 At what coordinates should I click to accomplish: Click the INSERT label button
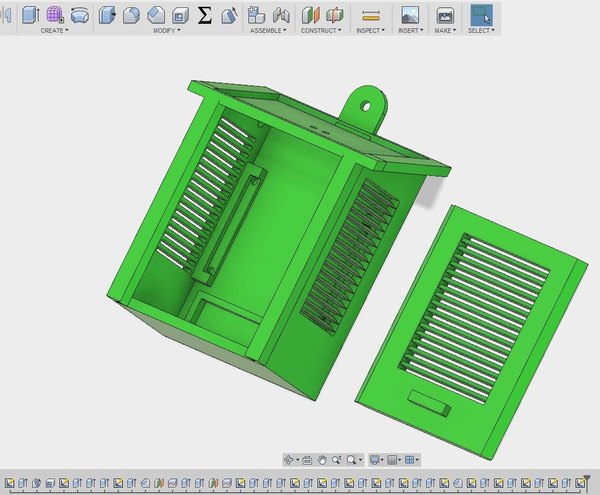point(411,30)
